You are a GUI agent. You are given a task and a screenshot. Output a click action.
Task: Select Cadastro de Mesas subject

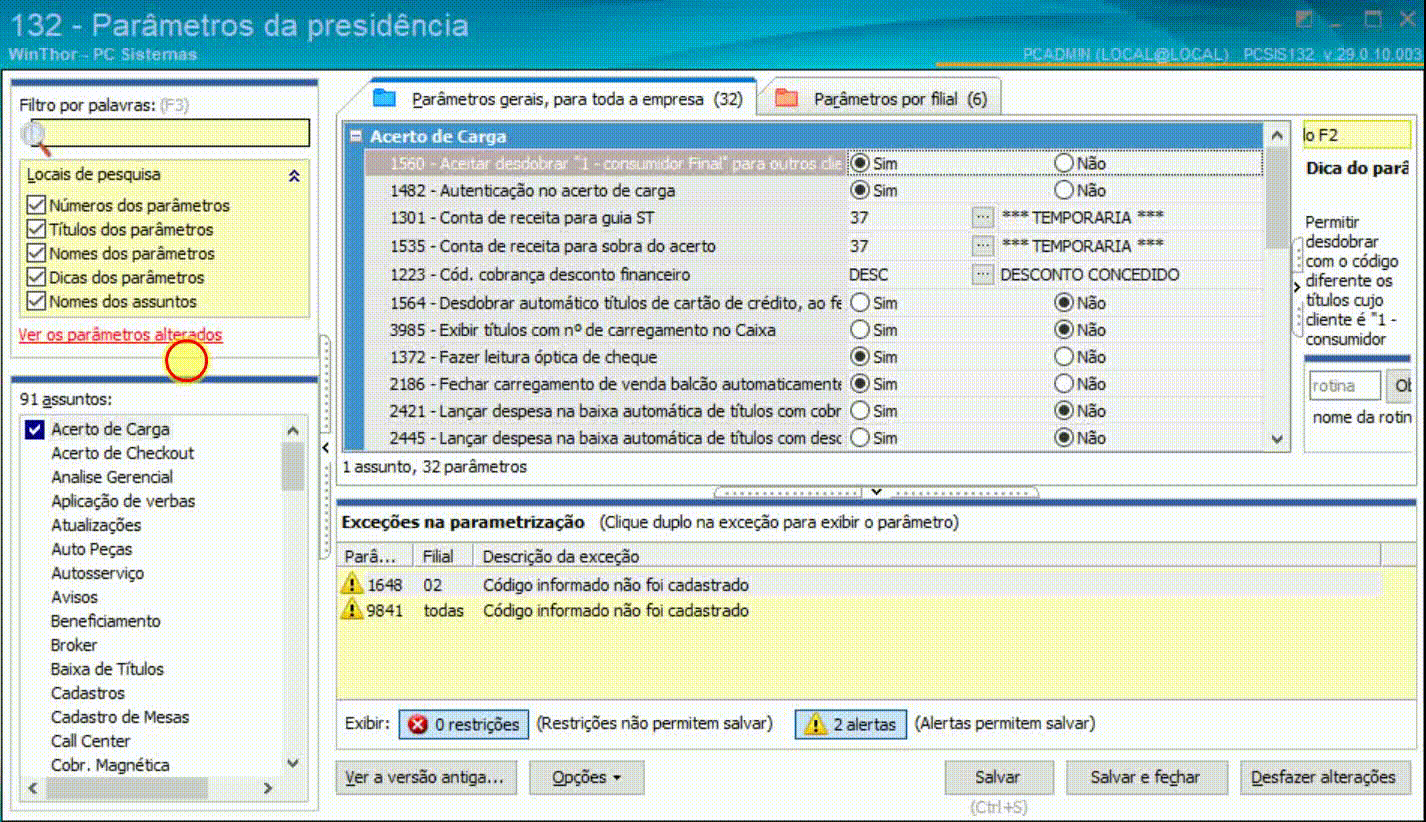[x=120, y=717]
